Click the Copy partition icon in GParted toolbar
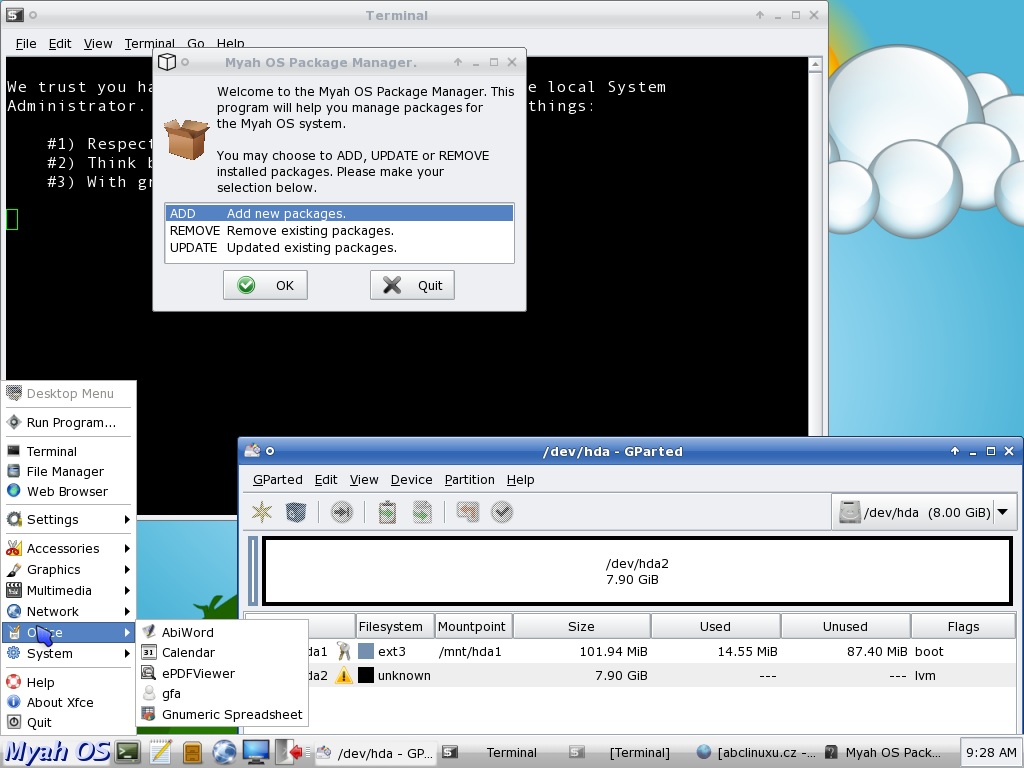The height and width of the screenshot is (768, 1024). pos(387,512)
